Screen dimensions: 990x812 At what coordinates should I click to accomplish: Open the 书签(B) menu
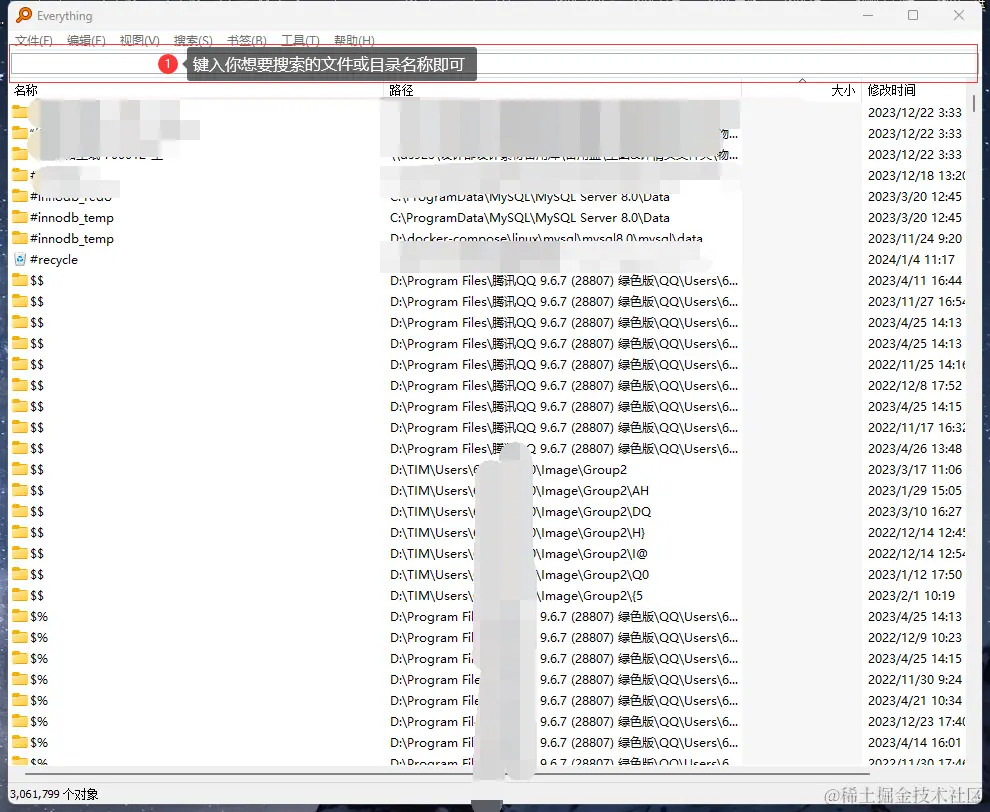246,40
